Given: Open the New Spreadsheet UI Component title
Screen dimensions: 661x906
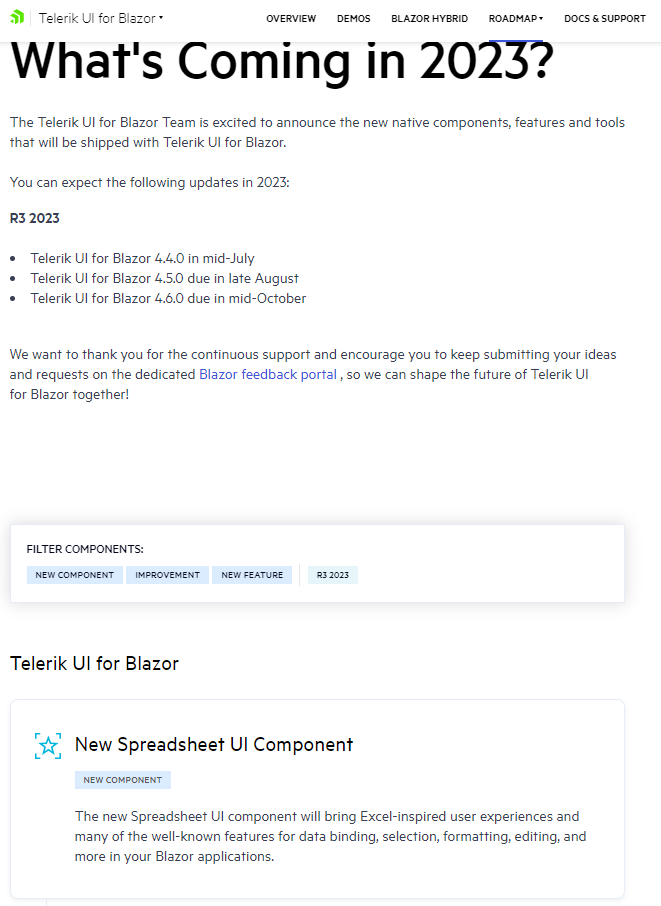Looking at the screenshot, I should coord(214,745).
